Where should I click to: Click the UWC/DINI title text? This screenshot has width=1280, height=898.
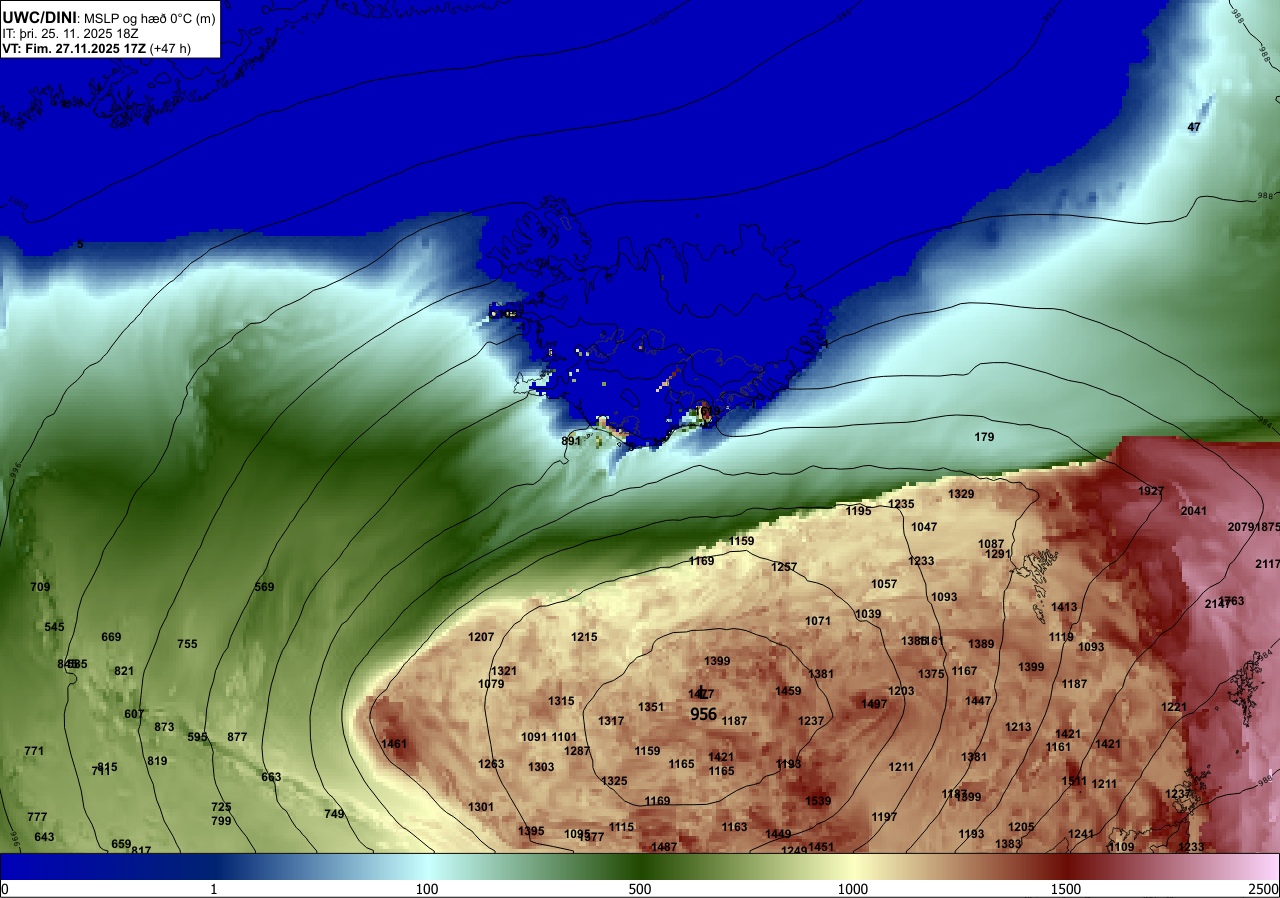pyautogui.click(x=39, y=16)
